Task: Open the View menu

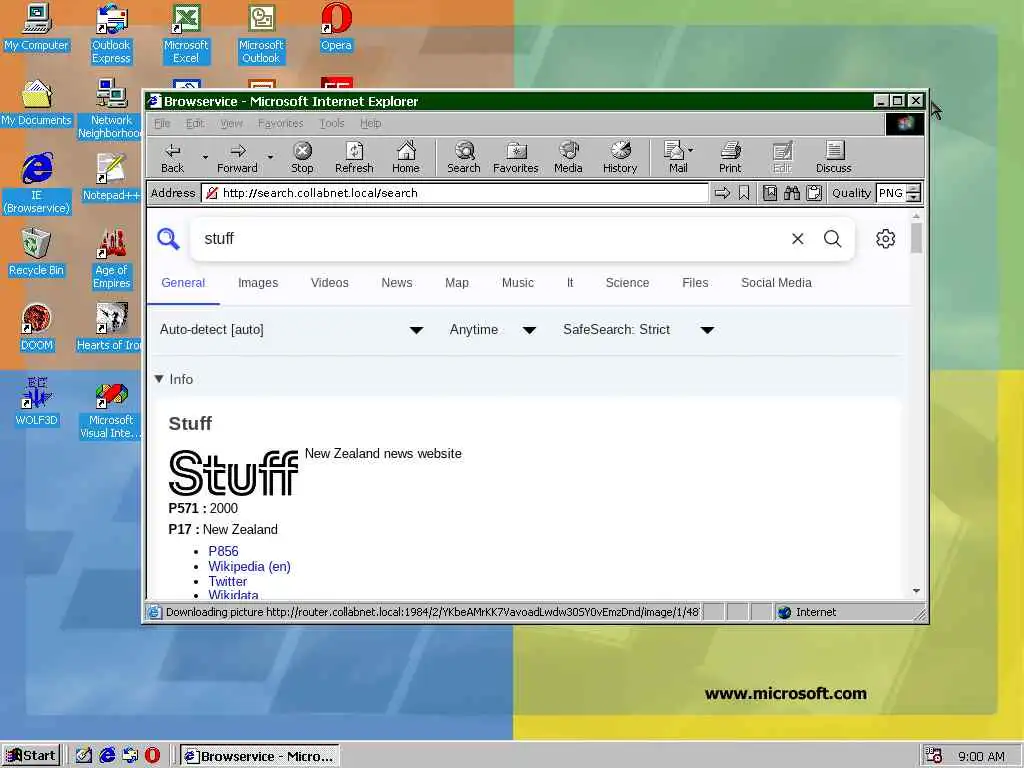Action: pos(231,123)
